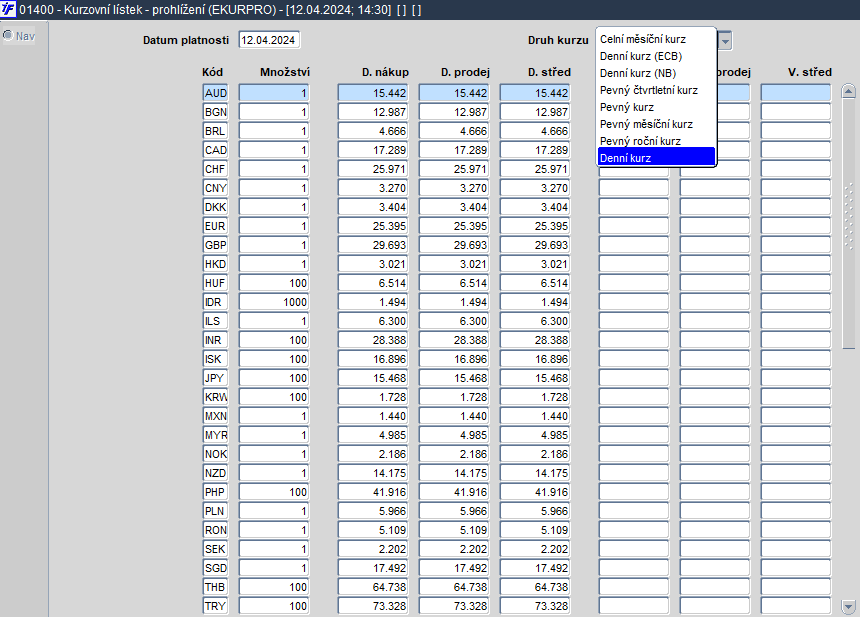Select the EUR currency code cell
Image resolution: width=860 pixels, height=617 pixels.
click(215, 226)
